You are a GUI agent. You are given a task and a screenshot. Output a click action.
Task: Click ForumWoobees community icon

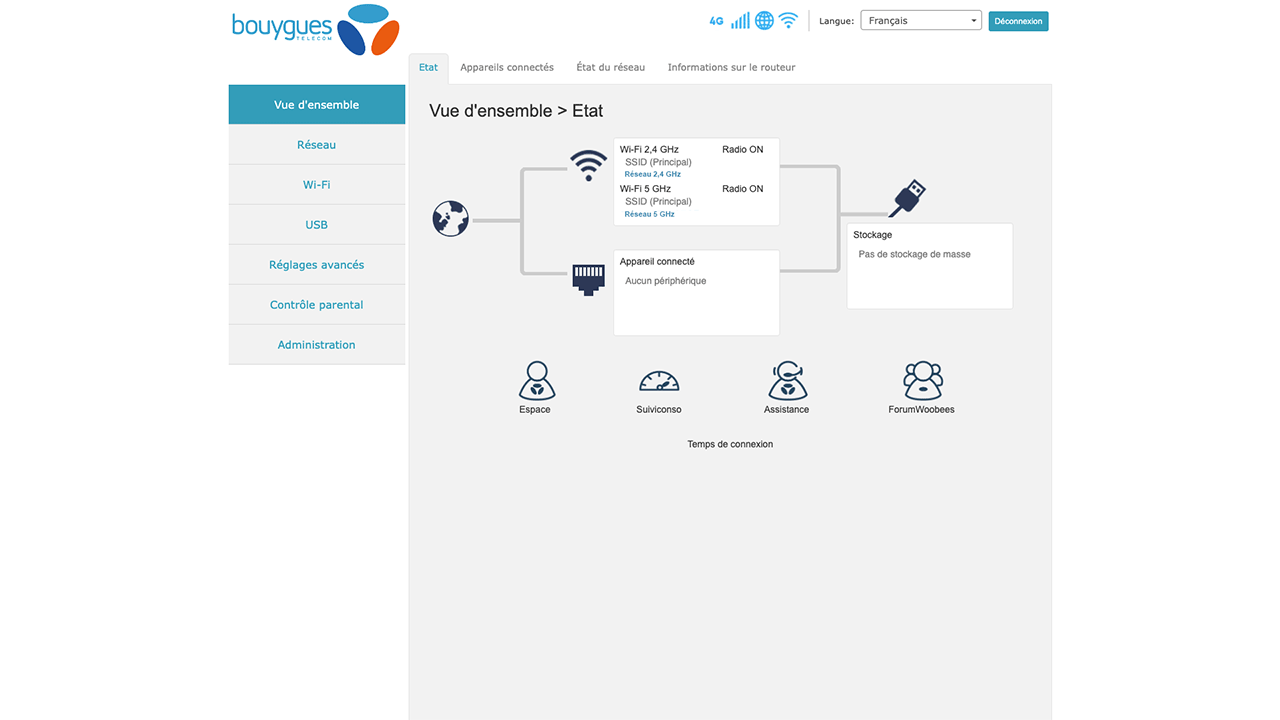[922, 380]
